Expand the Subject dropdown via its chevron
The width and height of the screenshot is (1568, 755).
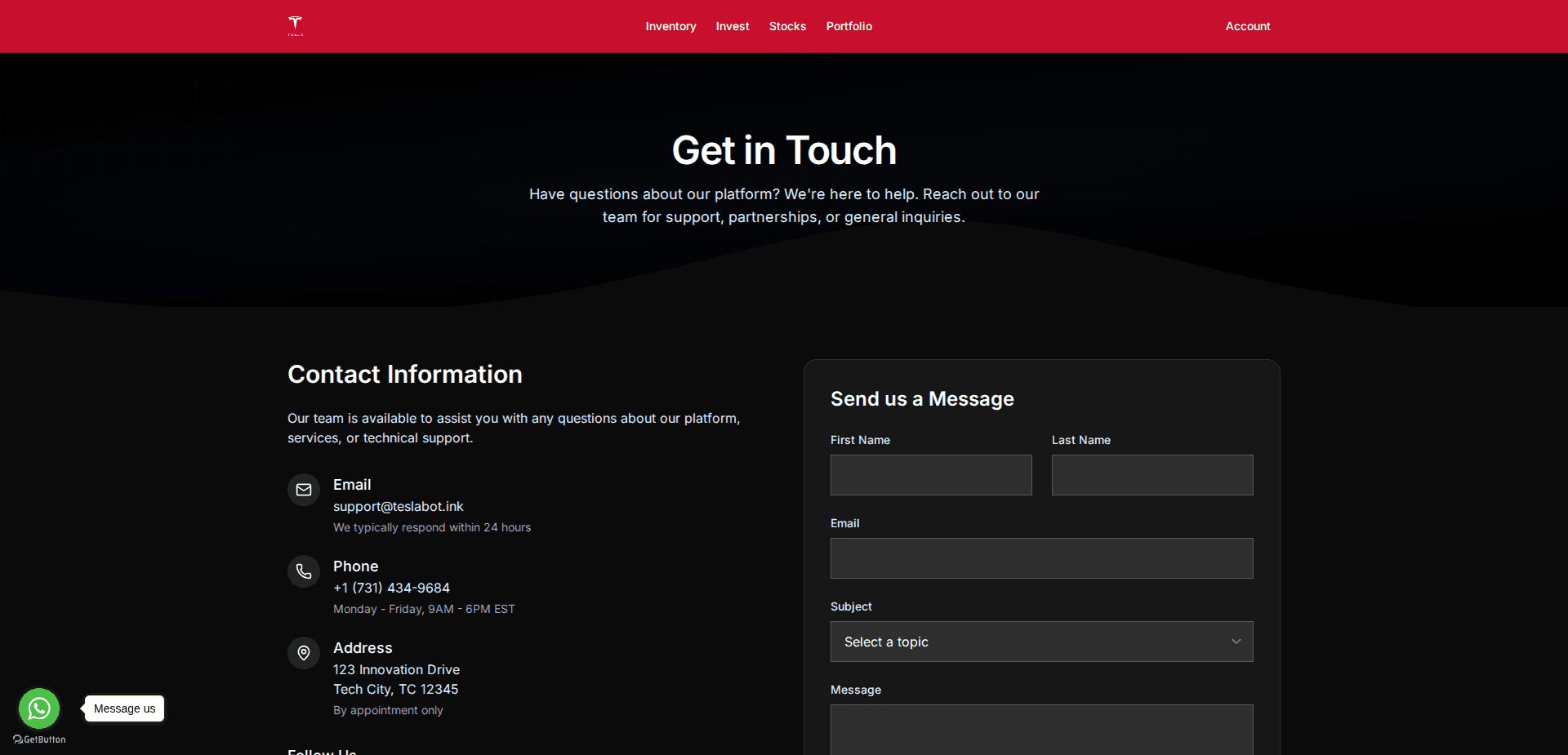pyautogui.click(x=1236, y=642)
